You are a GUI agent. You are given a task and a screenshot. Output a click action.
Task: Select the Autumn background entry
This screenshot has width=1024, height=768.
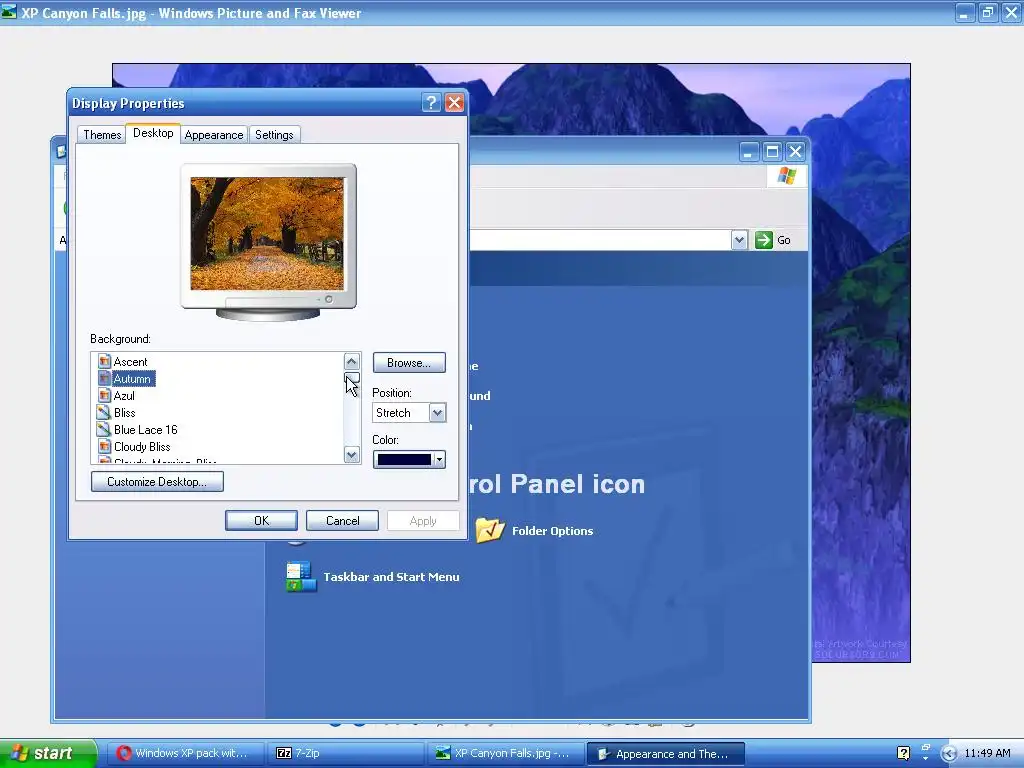(x=133, y=379)
